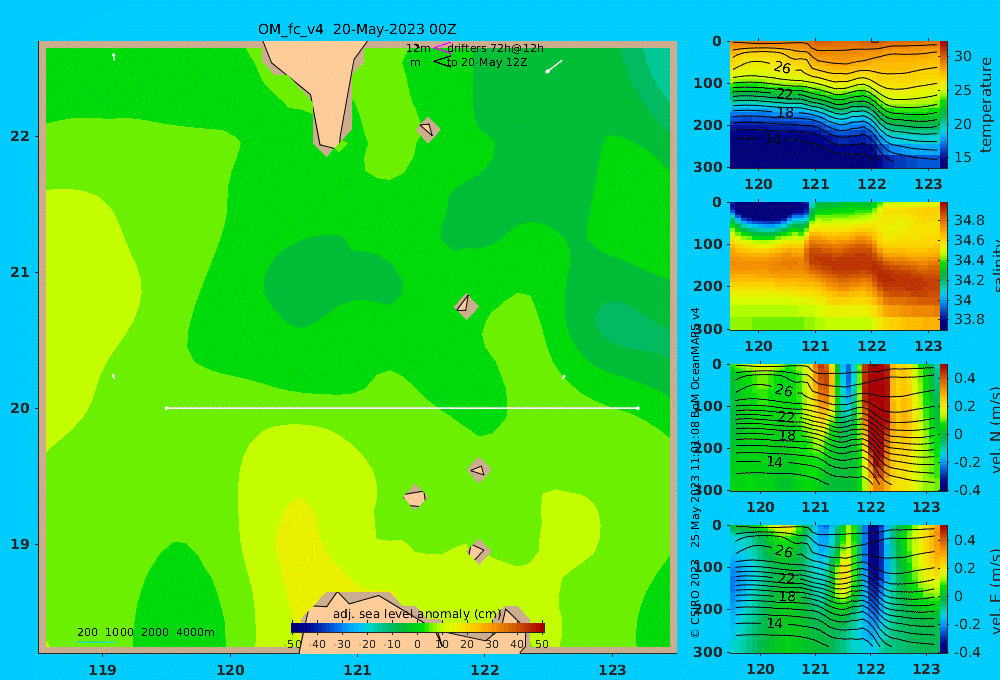The width and height of the screenshot is (1000, 680).
Task: Click longitude tick 119 on main map
Action: pos(103,670)
